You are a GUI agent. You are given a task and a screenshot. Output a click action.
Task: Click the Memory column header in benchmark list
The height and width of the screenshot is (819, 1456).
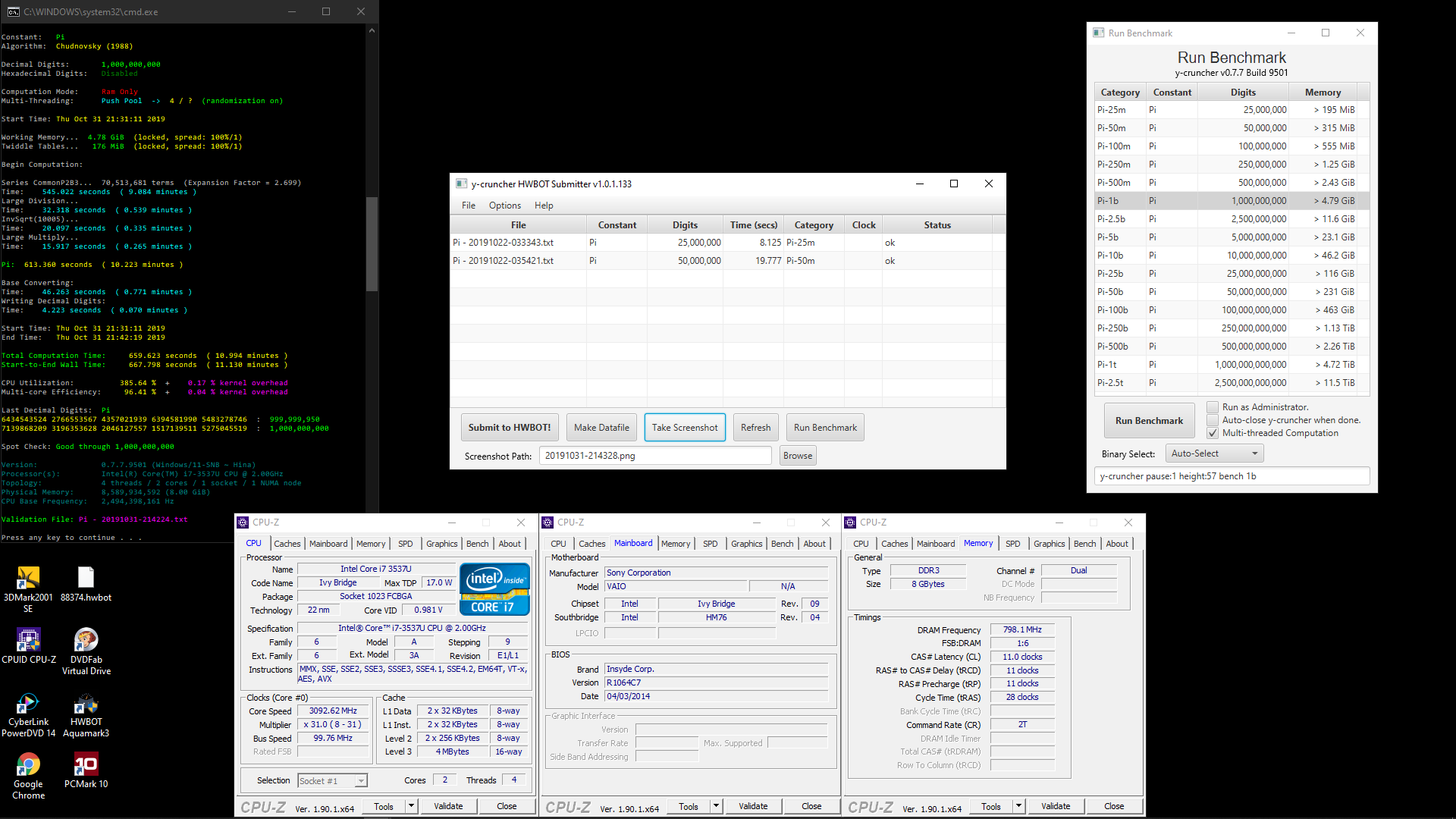click(1323, 93)
